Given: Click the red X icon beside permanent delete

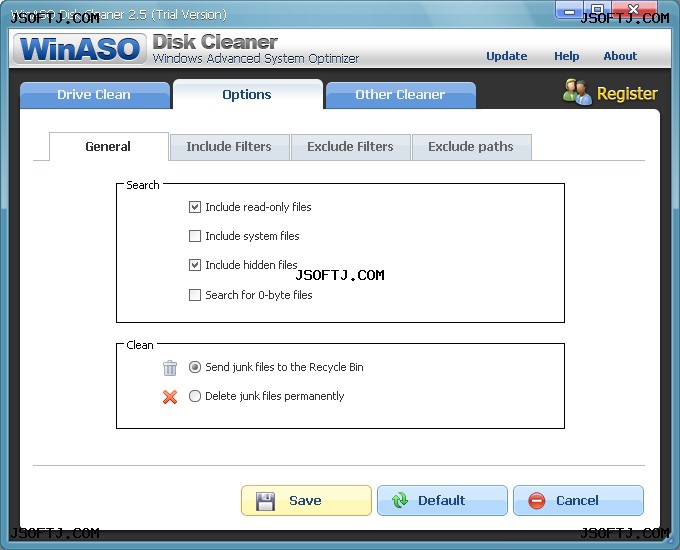Looking at the screenshot, I should point(170,396).
